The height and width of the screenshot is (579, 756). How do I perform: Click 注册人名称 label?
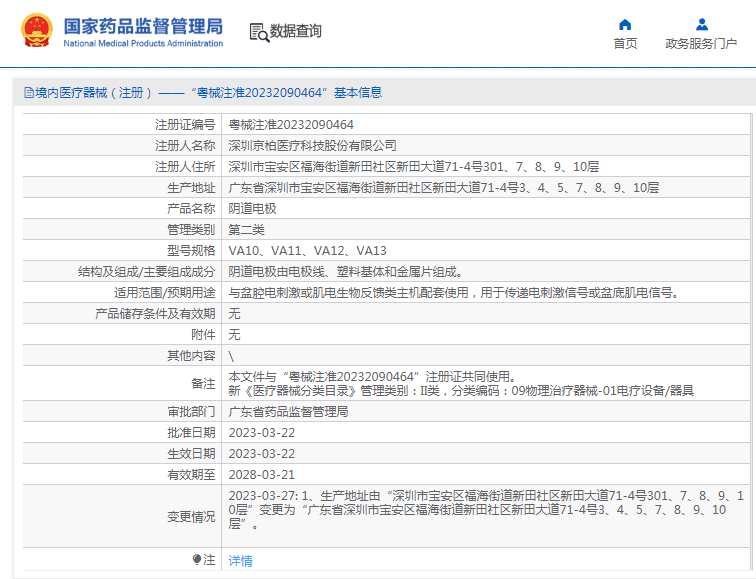pyautogui.click(x=185, y=146)
